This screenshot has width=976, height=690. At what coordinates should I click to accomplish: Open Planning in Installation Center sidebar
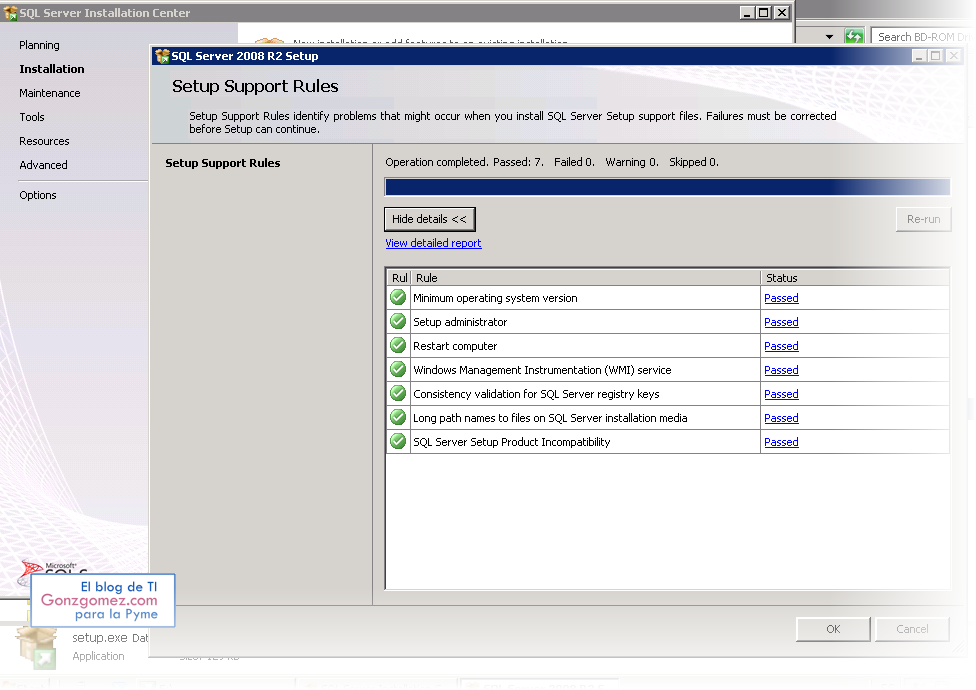pyautogui.click(x=39, y=45)
